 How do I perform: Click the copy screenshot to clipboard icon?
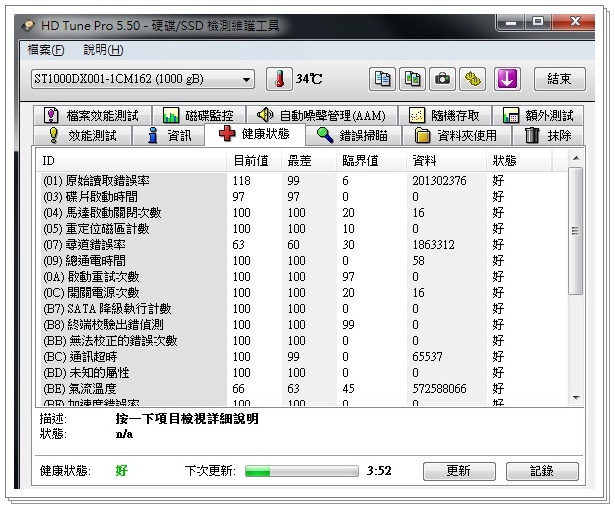412,79
